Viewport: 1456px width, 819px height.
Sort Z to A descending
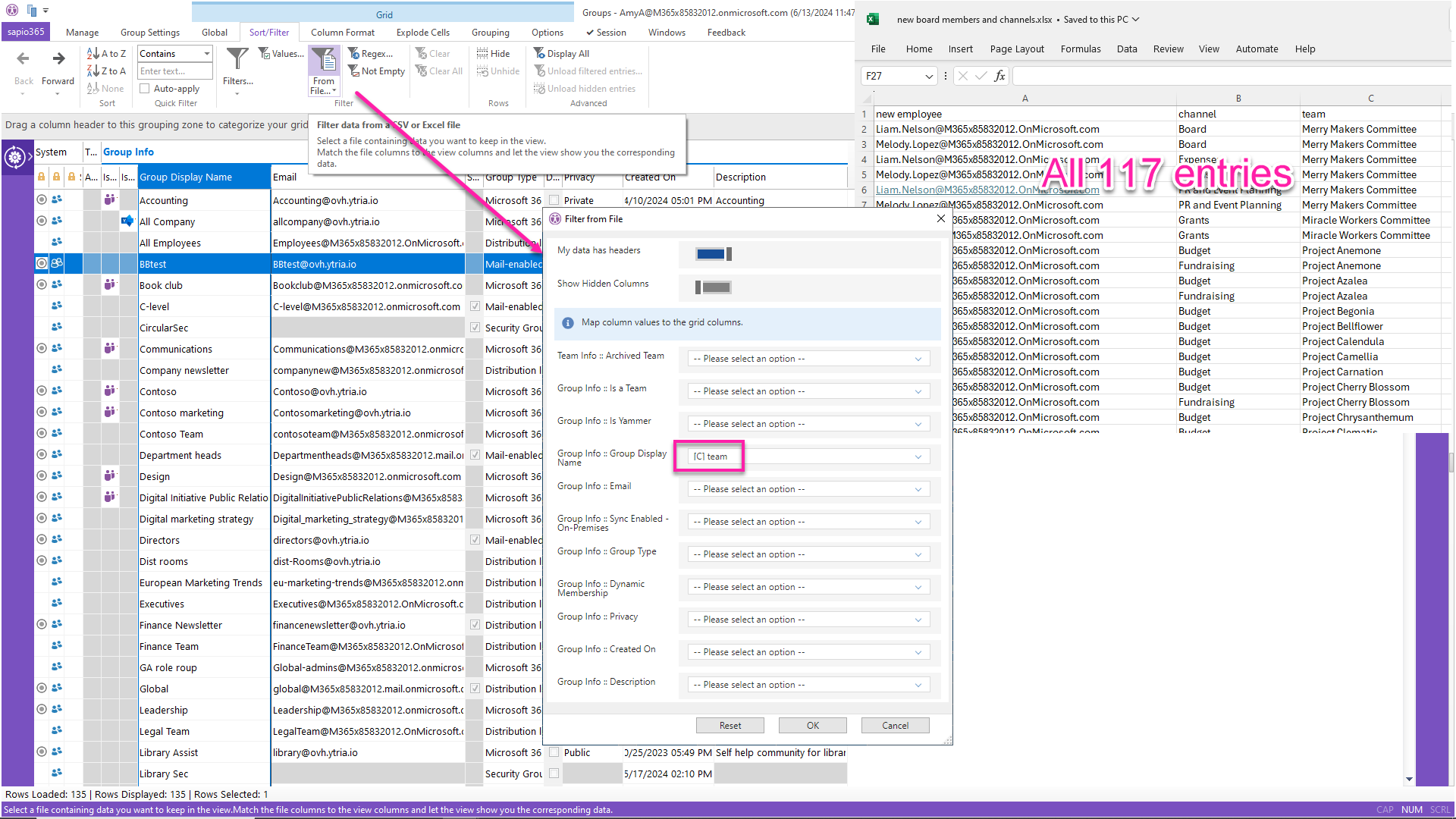(106, 71)
